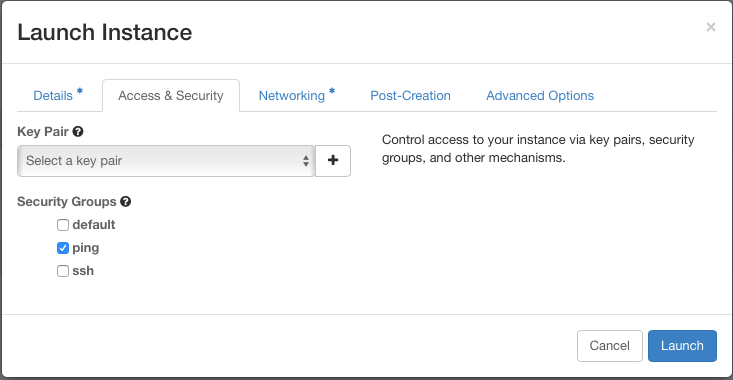Screen dimensions: 733x380
Task: Close the Launch Instance dialog with X
Action: (711, 27)
